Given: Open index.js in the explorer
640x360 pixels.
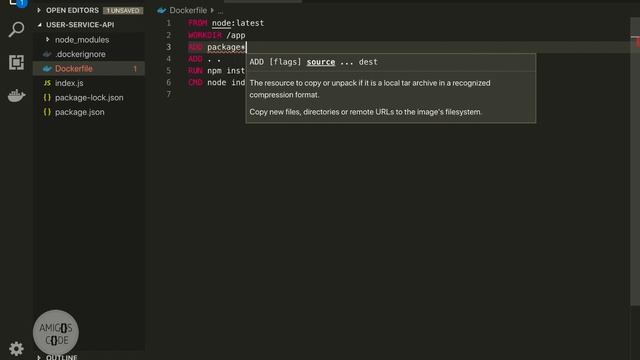Looking at the screenshot, I should [x=69, y=83].
